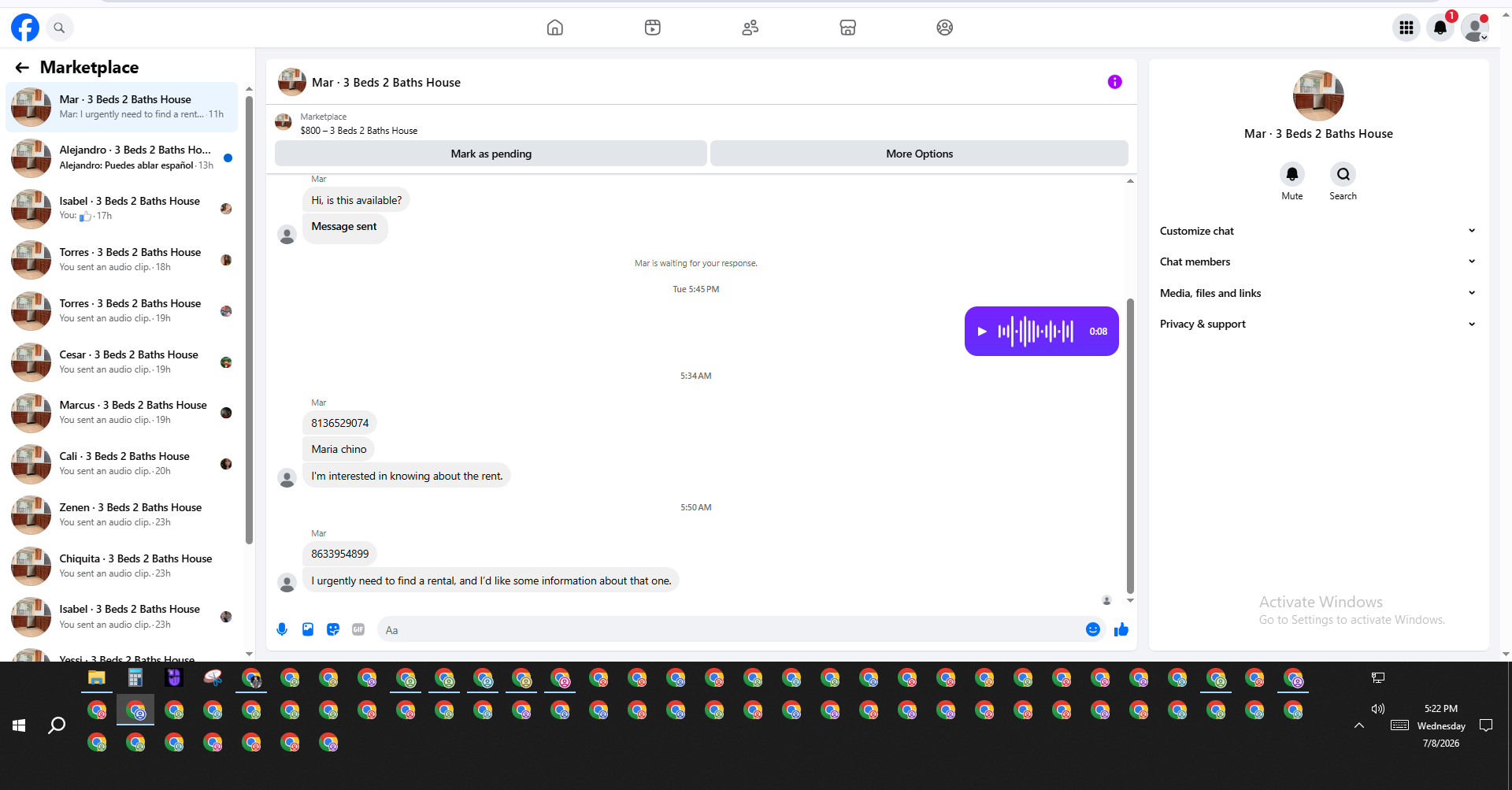
Task: Open Windows Start menu
Action: tap(20, 725)
